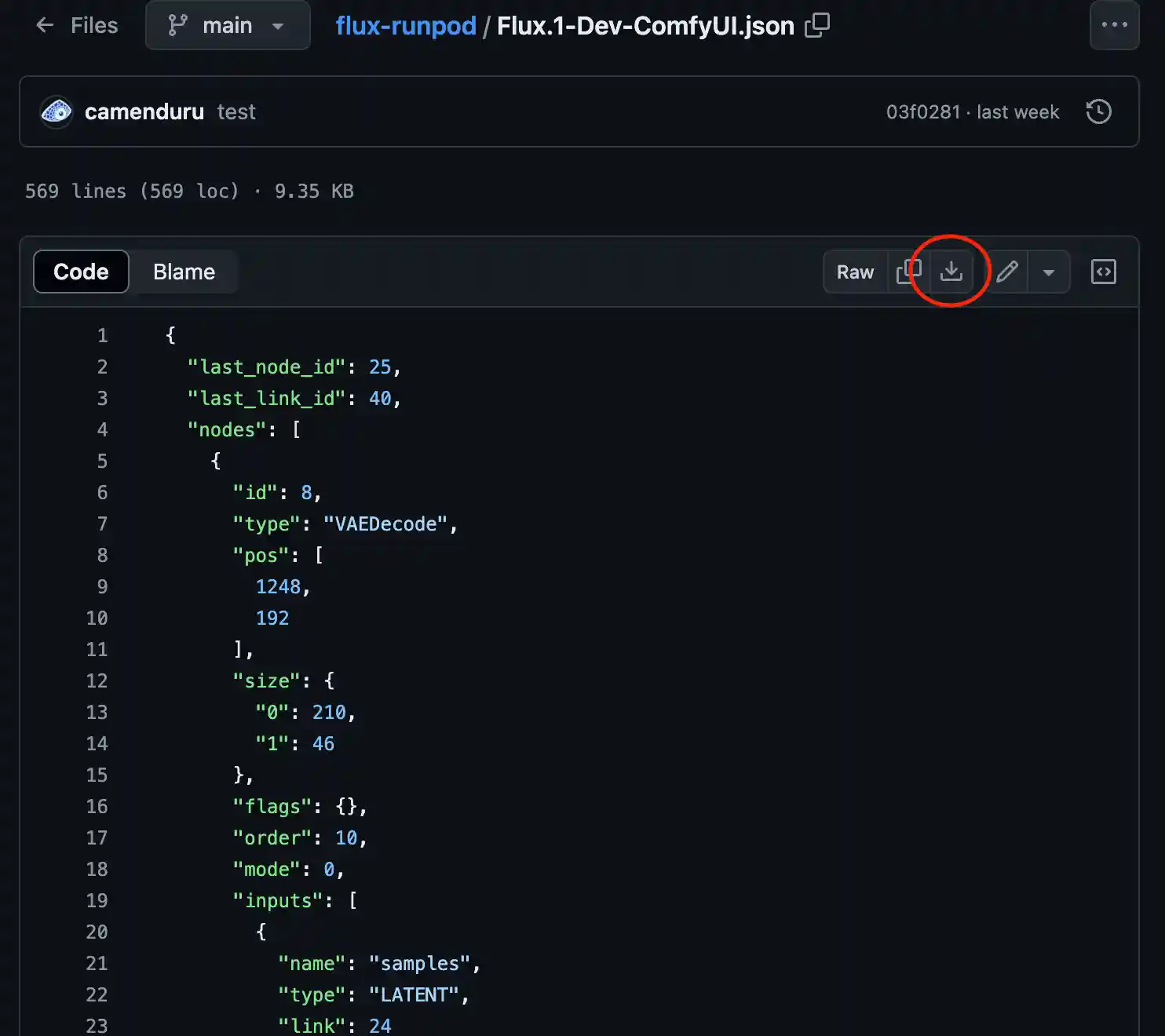1165x1036 pixels.
Task: Open the symbols panel
Action: (1103, 272)
